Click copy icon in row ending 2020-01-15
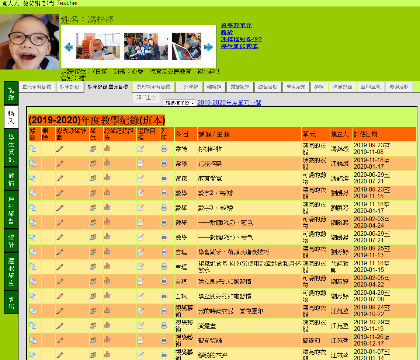Viewport: 420px width, 360px height. [33, 266]
